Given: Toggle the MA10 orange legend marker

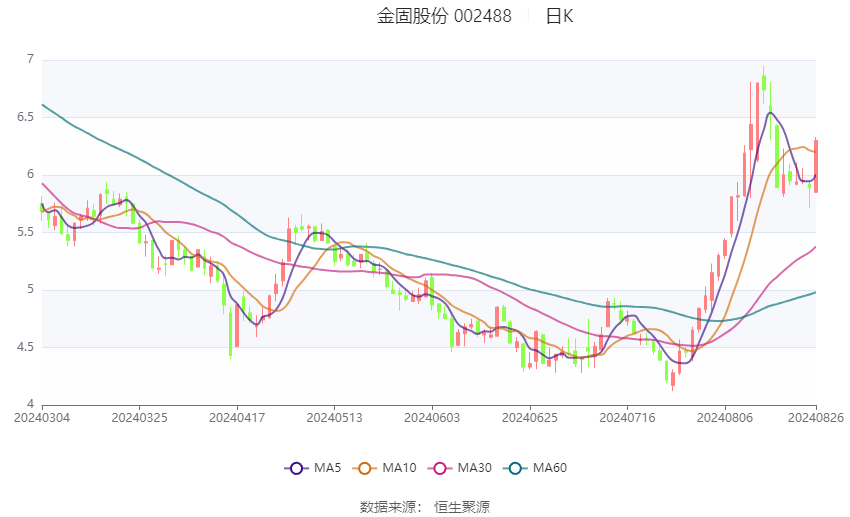Looking at the screenshot, I should point(365,468).
